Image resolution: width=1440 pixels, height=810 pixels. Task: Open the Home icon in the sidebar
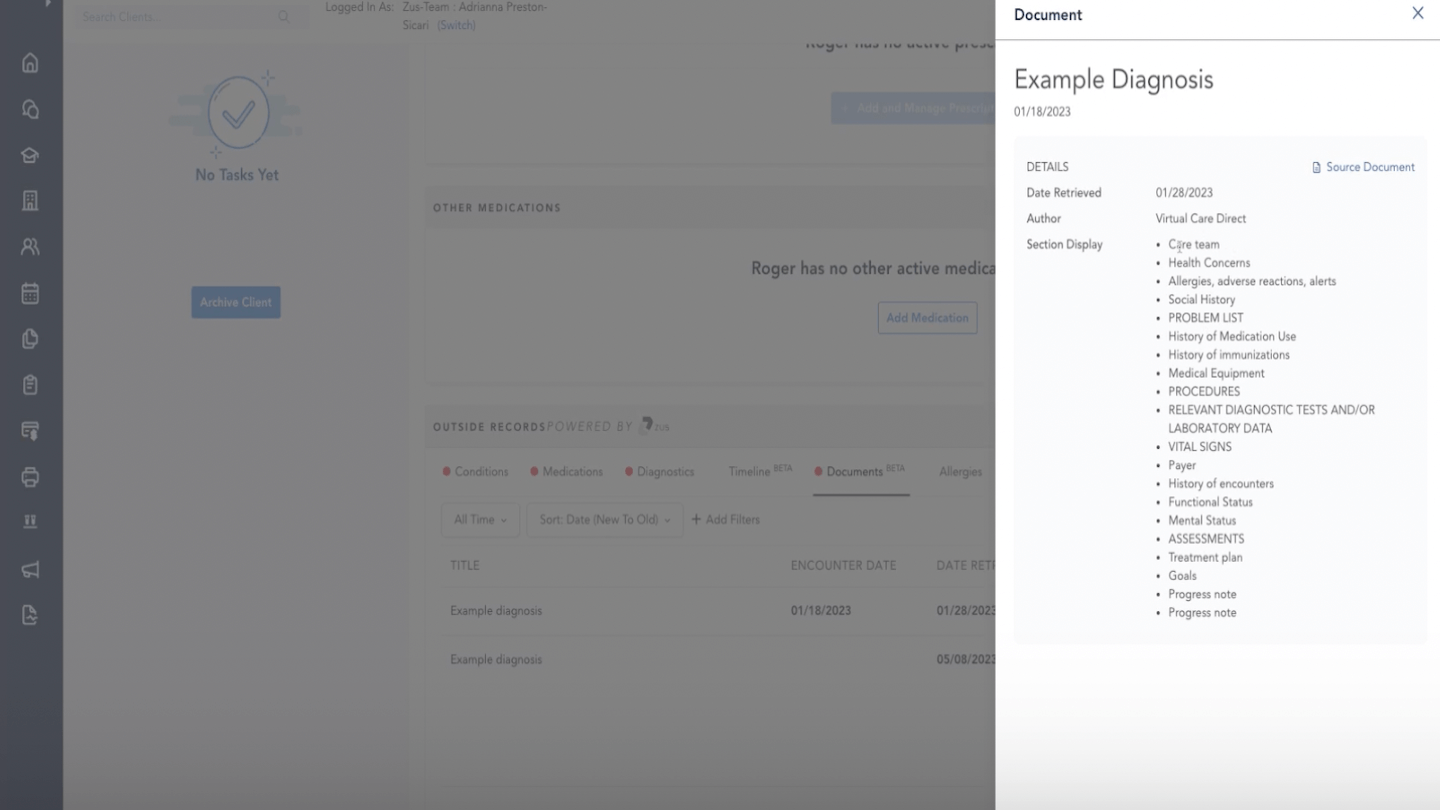[x=30, y=63]
